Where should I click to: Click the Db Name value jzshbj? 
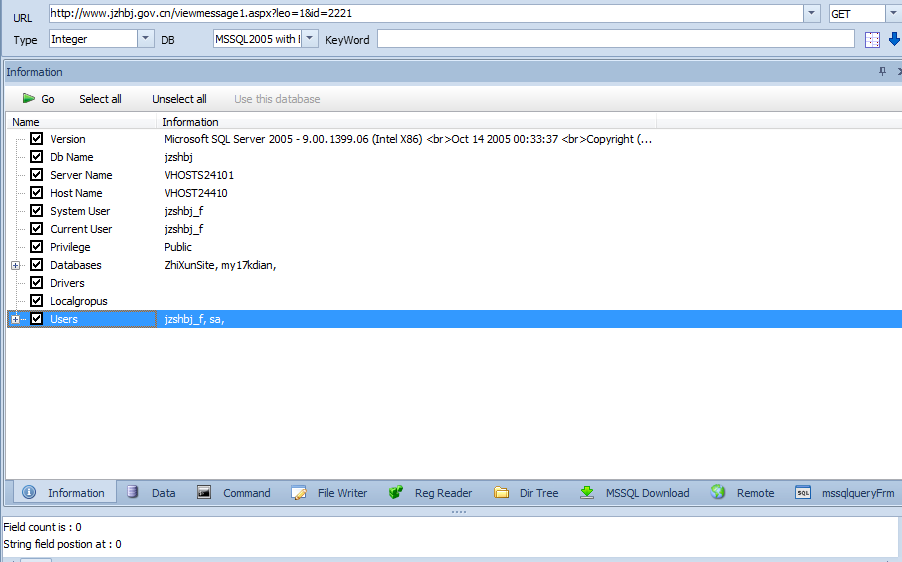(178, 157)
